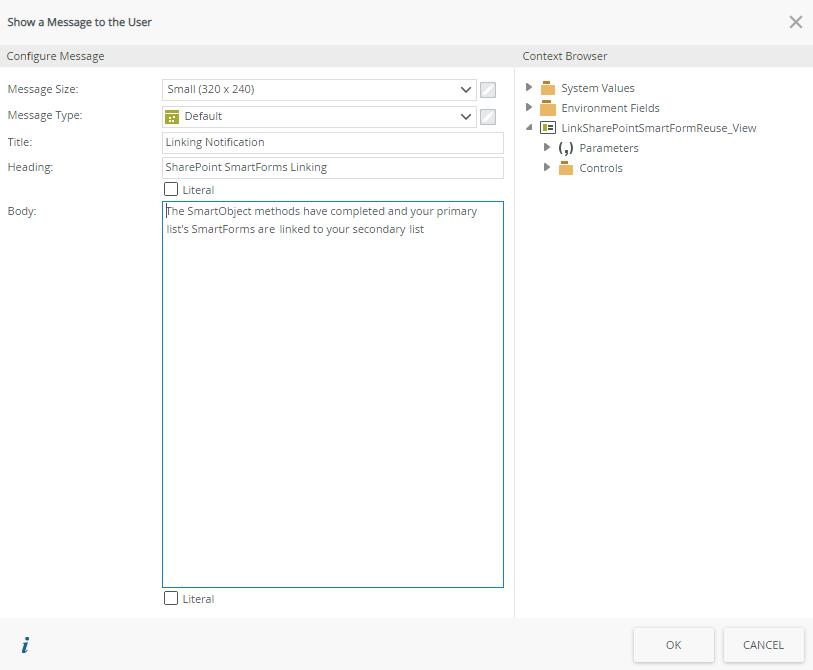The width and height of the screenshot is (813, 670).
Task: Expand the Environment Fields node
Action: (529, 108)
